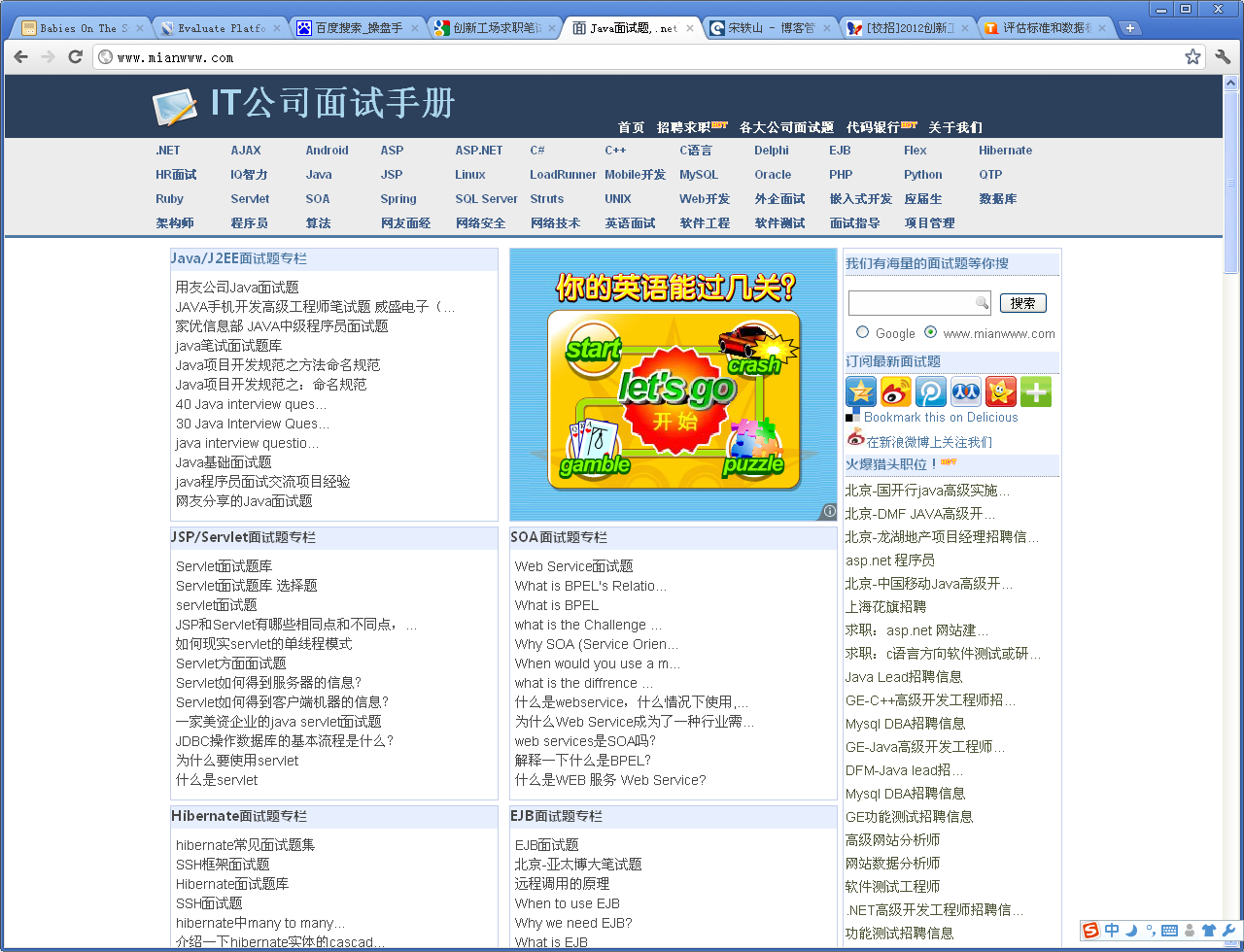The height and width of the screenshot is (952, 1244).
Task: Open the Mobile开发 category link
Action: click(635, 175)
